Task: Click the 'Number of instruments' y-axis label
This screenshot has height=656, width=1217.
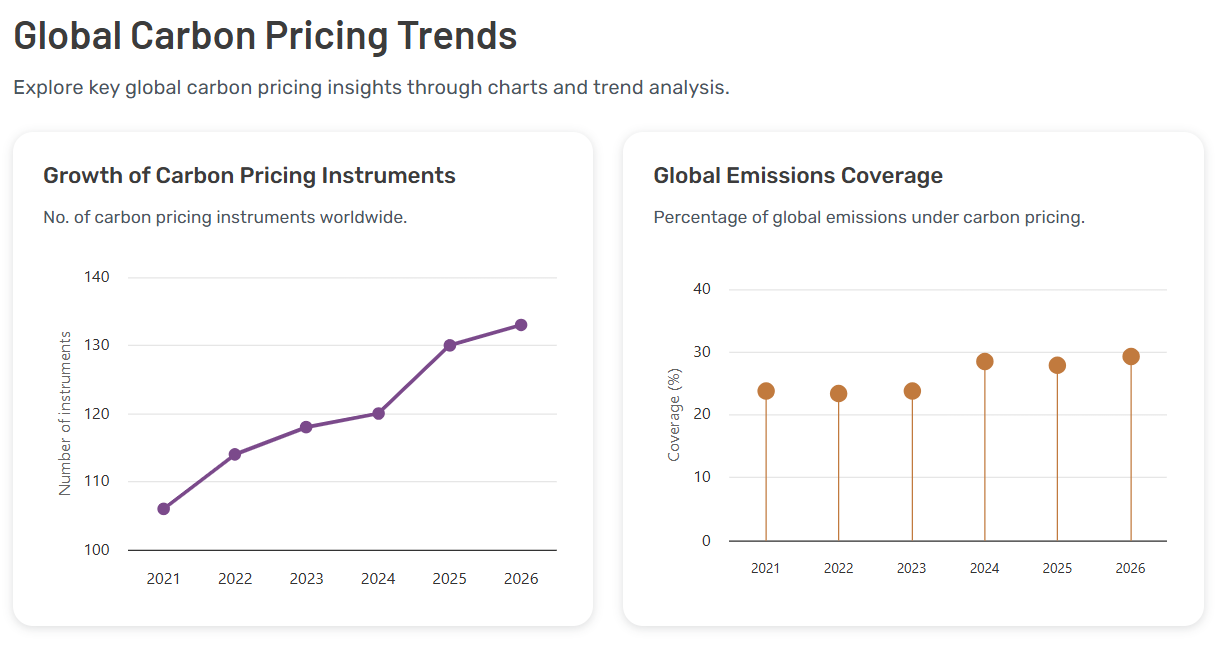Action: tap(65, 413)
